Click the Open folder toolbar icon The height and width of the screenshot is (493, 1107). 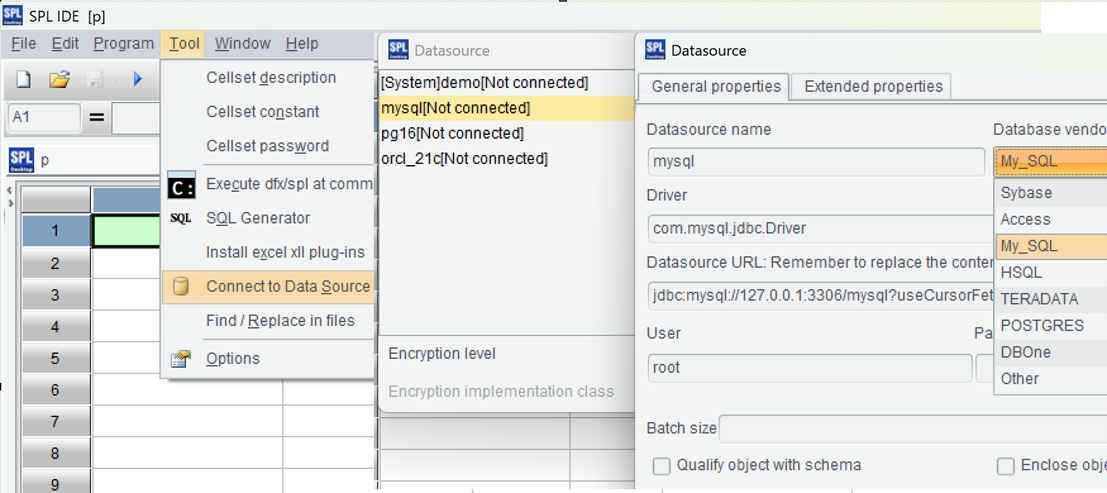(x=59, y=79)
